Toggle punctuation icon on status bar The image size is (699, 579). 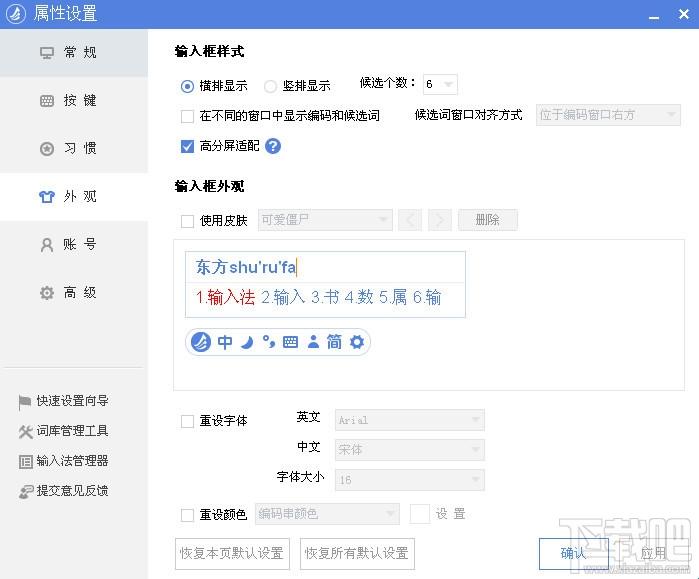tap(268, 342)
